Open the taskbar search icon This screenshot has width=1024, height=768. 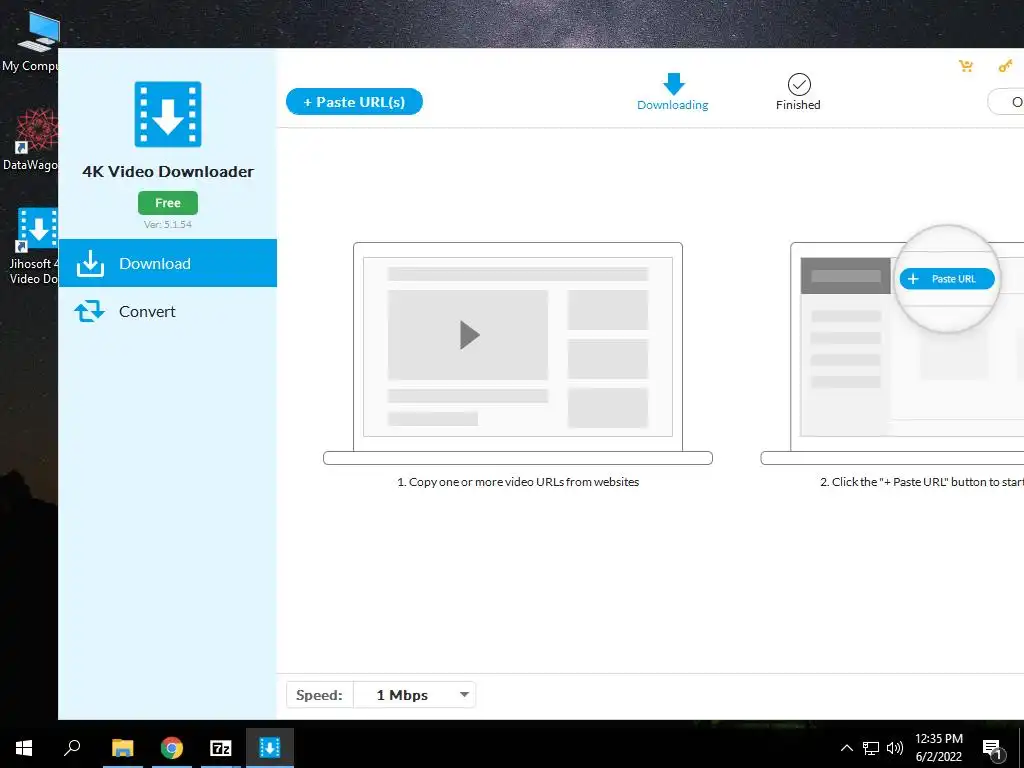(x=72, y=748)
